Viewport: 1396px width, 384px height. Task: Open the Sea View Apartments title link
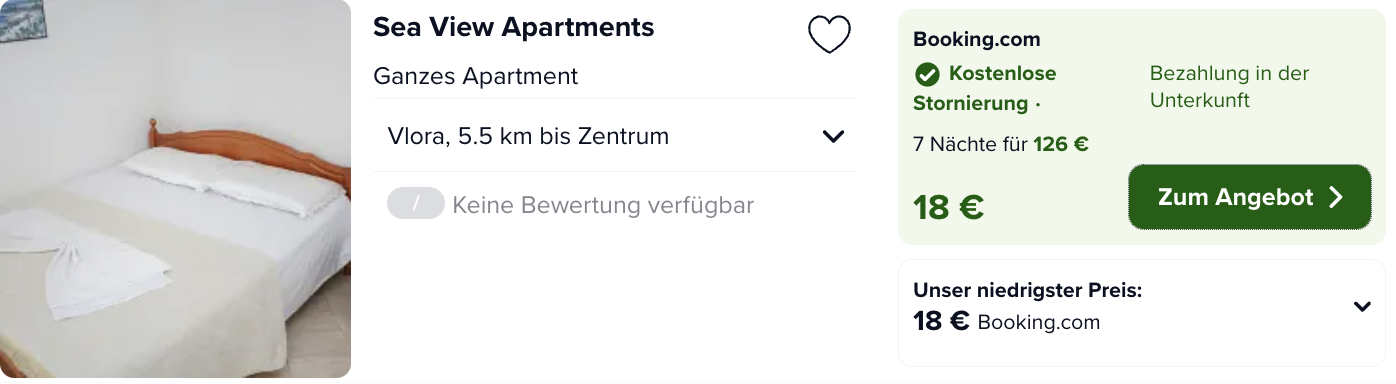coord(514,27)
